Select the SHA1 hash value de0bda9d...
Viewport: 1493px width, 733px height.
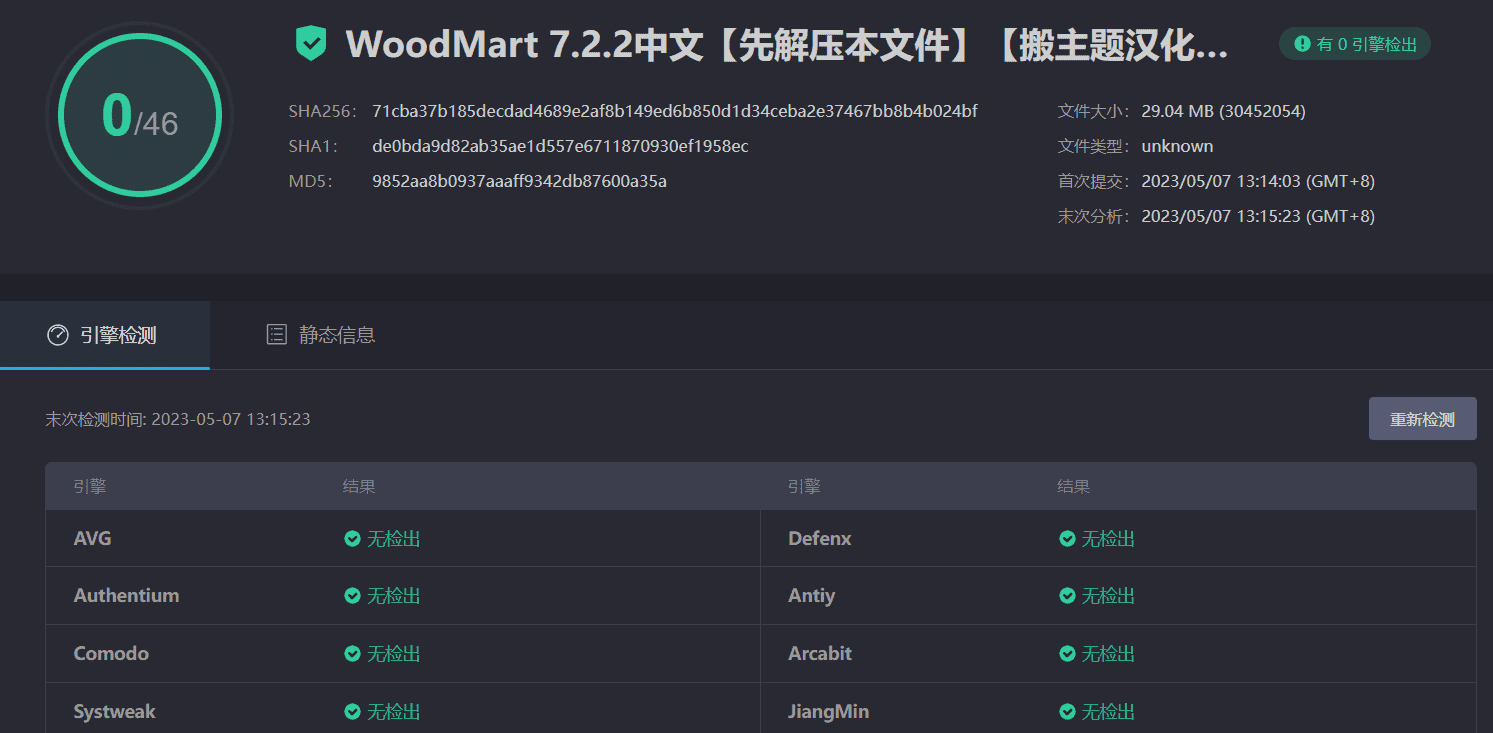[560, 146]
